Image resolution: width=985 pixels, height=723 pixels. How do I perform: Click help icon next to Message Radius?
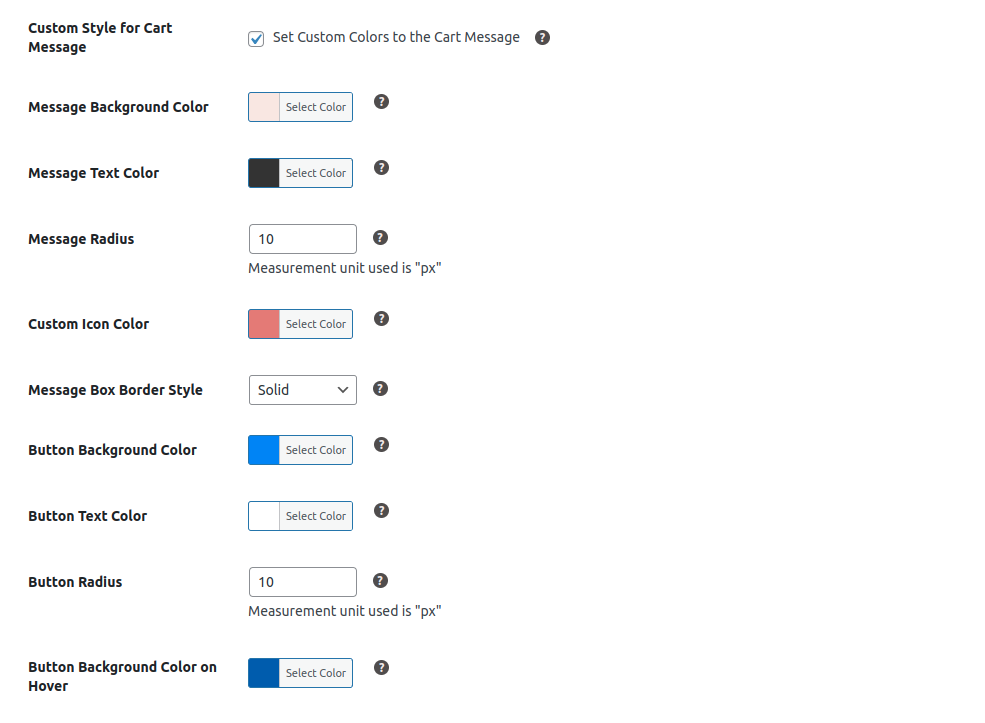[380, 238]
